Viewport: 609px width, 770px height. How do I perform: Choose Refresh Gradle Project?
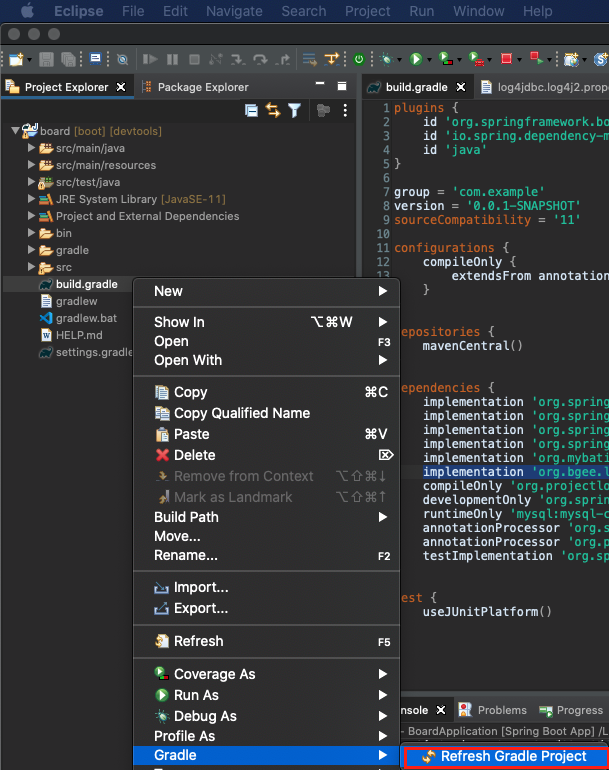coord(505,756)
